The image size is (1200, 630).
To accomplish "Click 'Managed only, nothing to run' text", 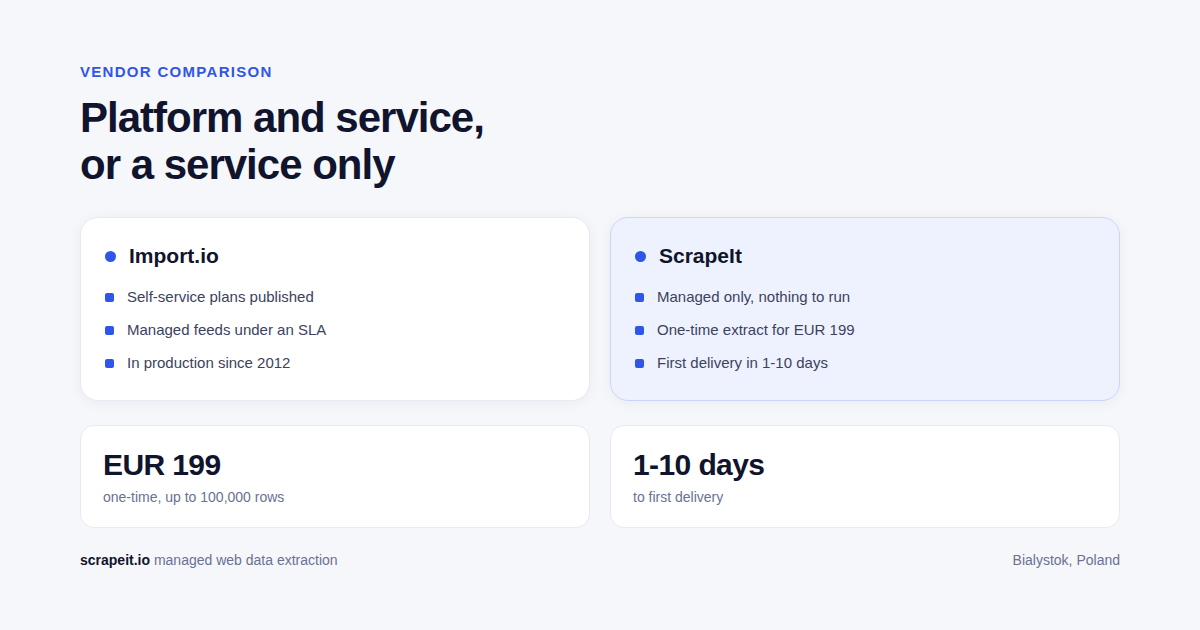I will (x=753, y=297).
